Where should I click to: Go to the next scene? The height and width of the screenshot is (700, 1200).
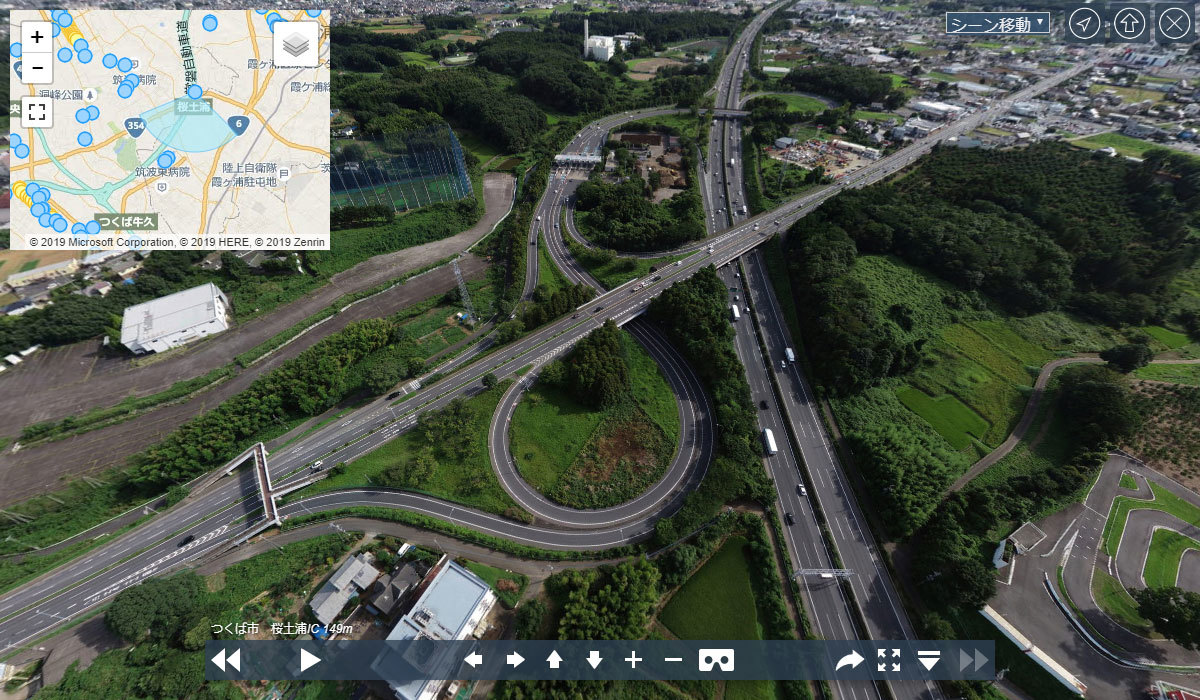coord(973,660)
